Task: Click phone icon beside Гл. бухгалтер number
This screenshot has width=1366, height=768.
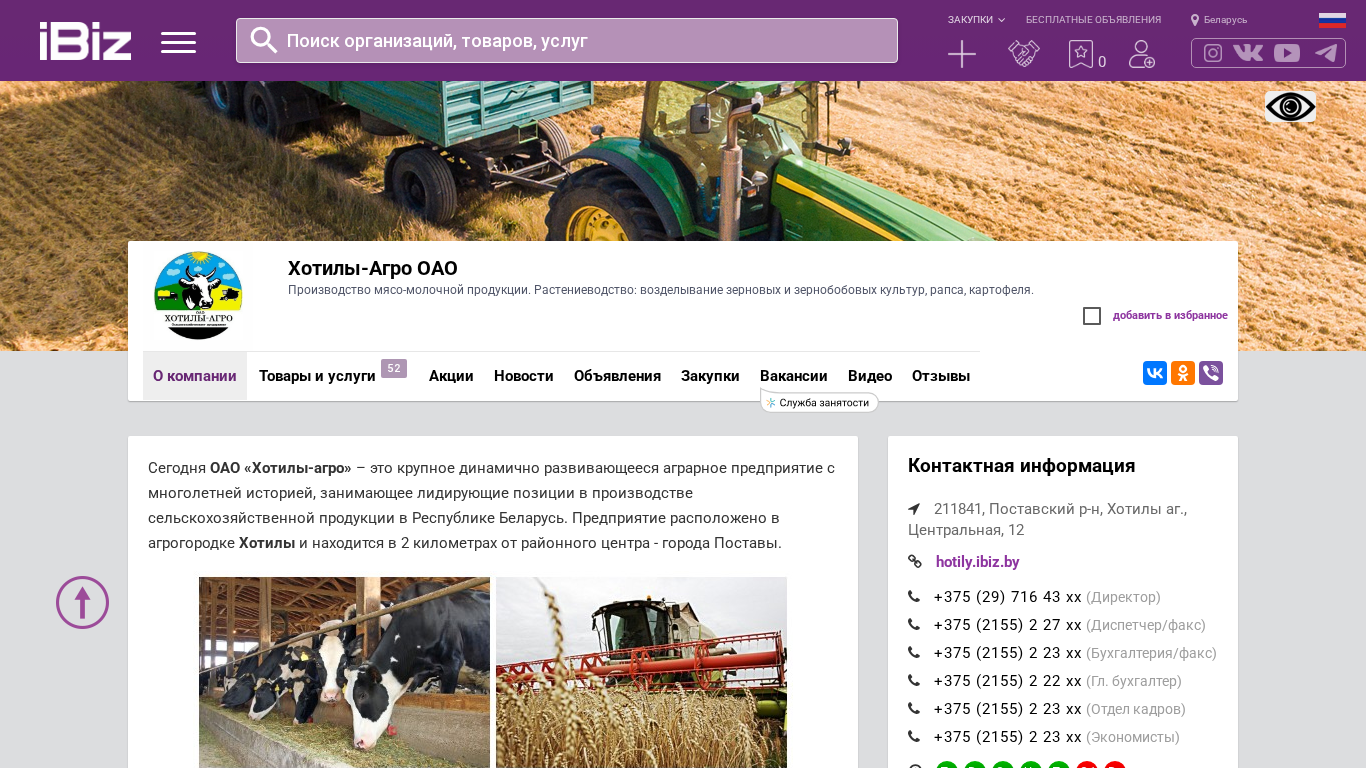Action: (x=914, y=681)
